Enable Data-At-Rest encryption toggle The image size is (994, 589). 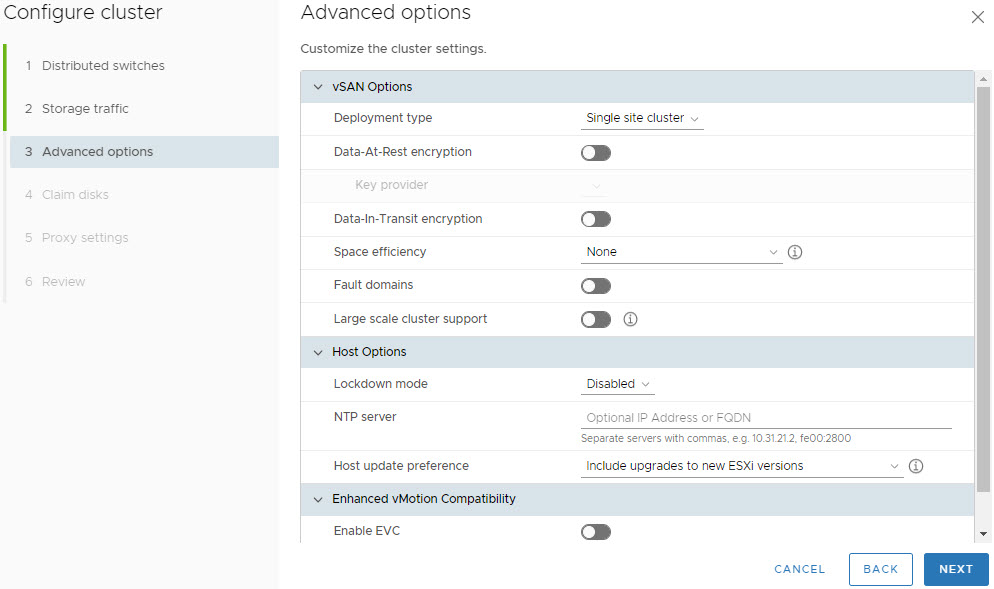coord(595,153)
